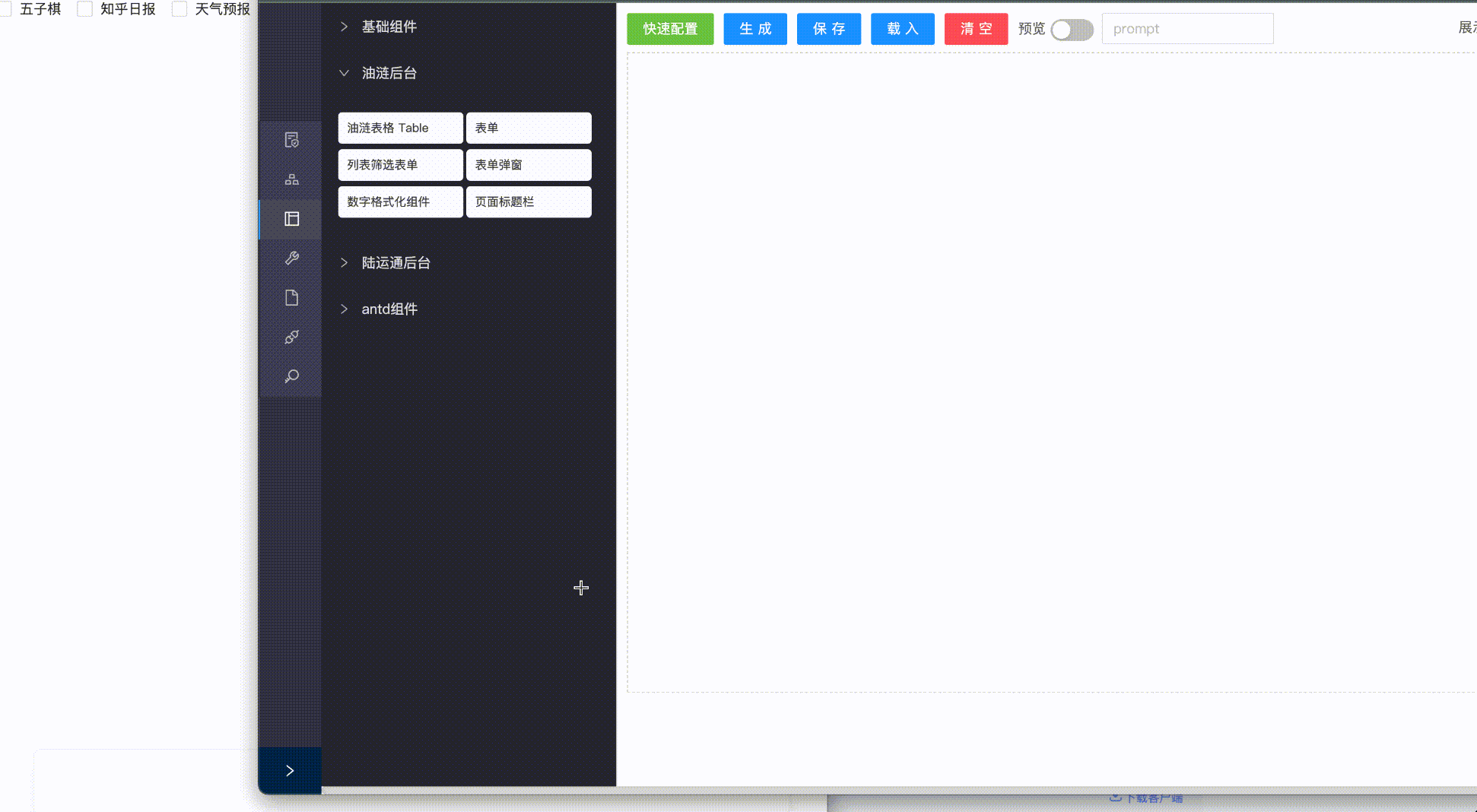Click the collapse arrow at sidebar bottom
The image size is (1477, 812).
pyautogui.click(x=290, y=770)
